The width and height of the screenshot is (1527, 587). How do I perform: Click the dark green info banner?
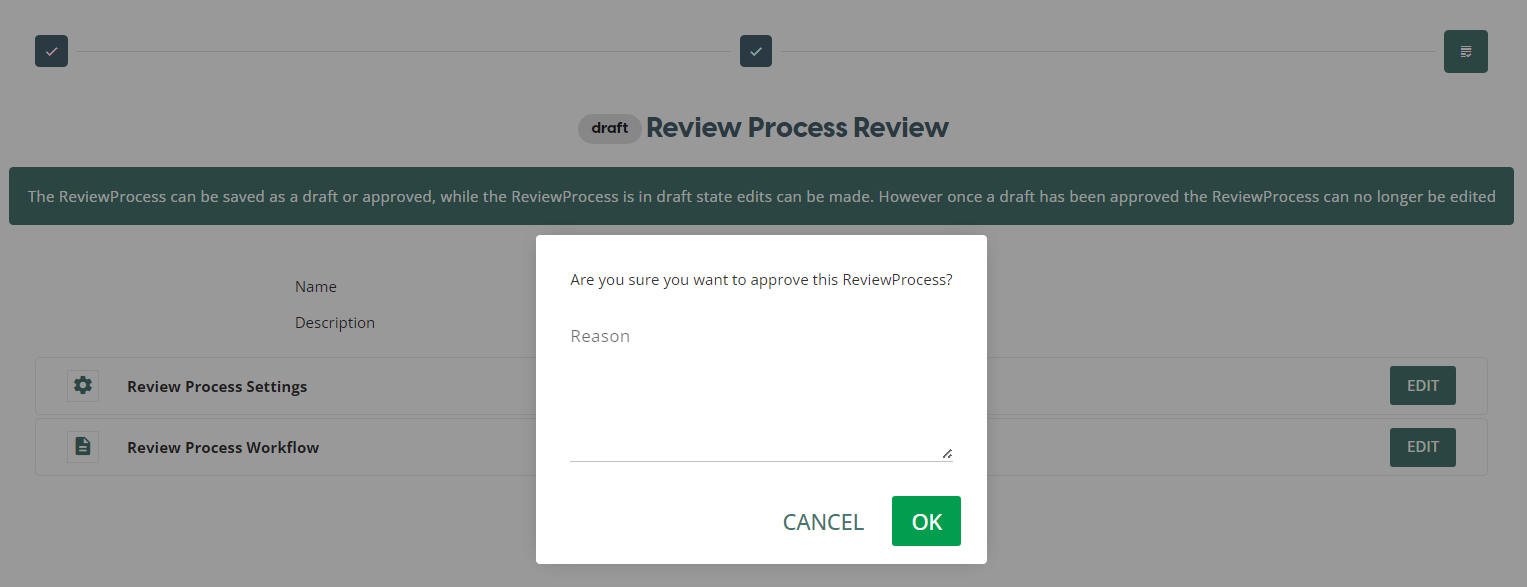point(762,196)
